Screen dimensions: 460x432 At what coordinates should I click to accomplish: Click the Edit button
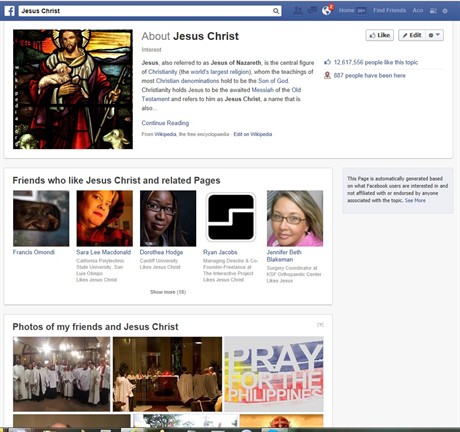pyautogui.click(x=412, y=35)
